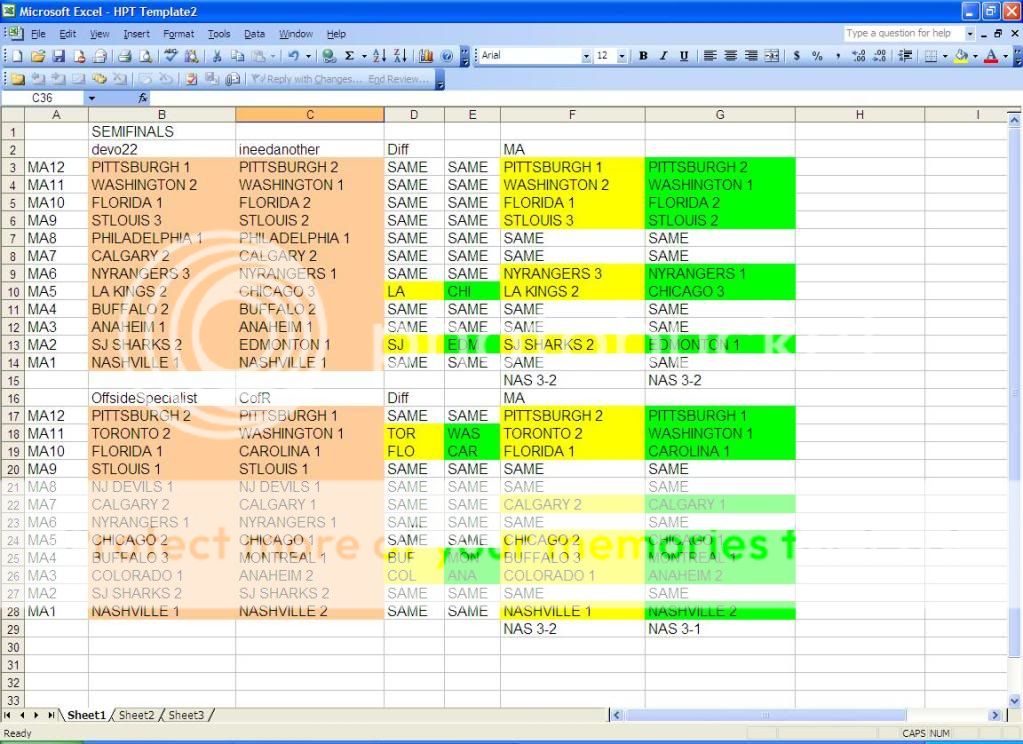Open the File menu
Viewport: 1023px width, 744px height.
(x=38, y=34)
